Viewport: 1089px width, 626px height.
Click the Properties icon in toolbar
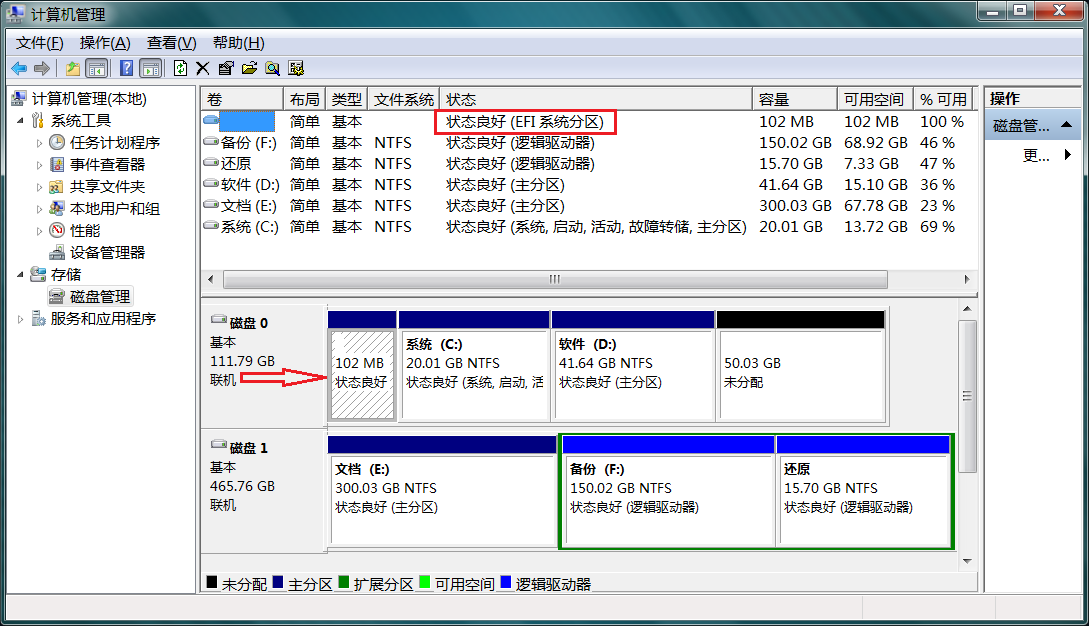click(x=225, y=68)
